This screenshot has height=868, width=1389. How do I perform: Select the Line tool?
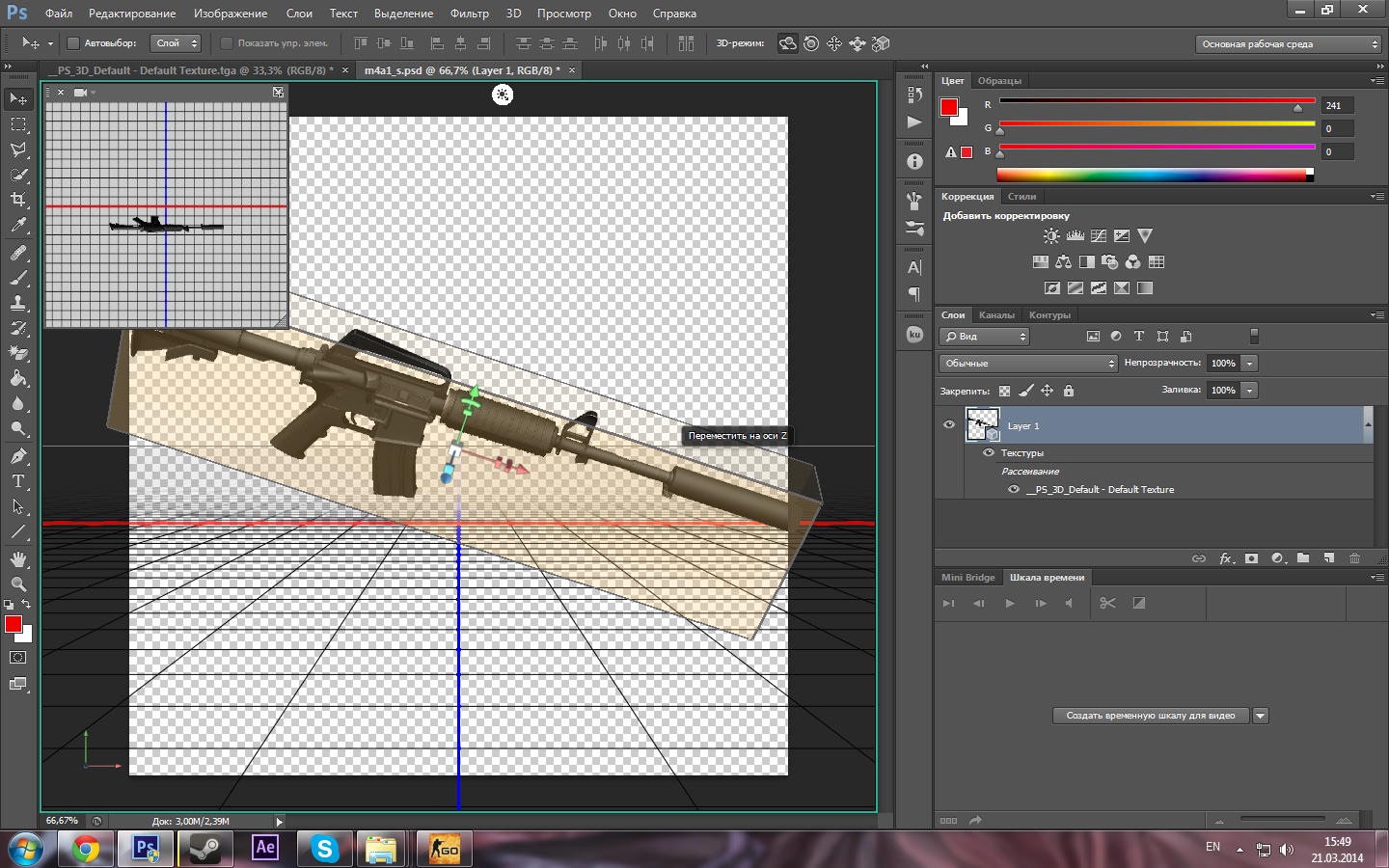(18, 531)
